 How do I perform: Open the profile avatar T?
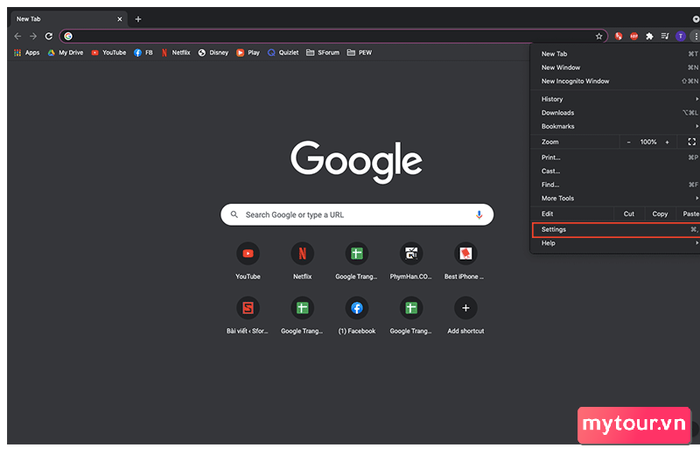click(x=680, y=36)
